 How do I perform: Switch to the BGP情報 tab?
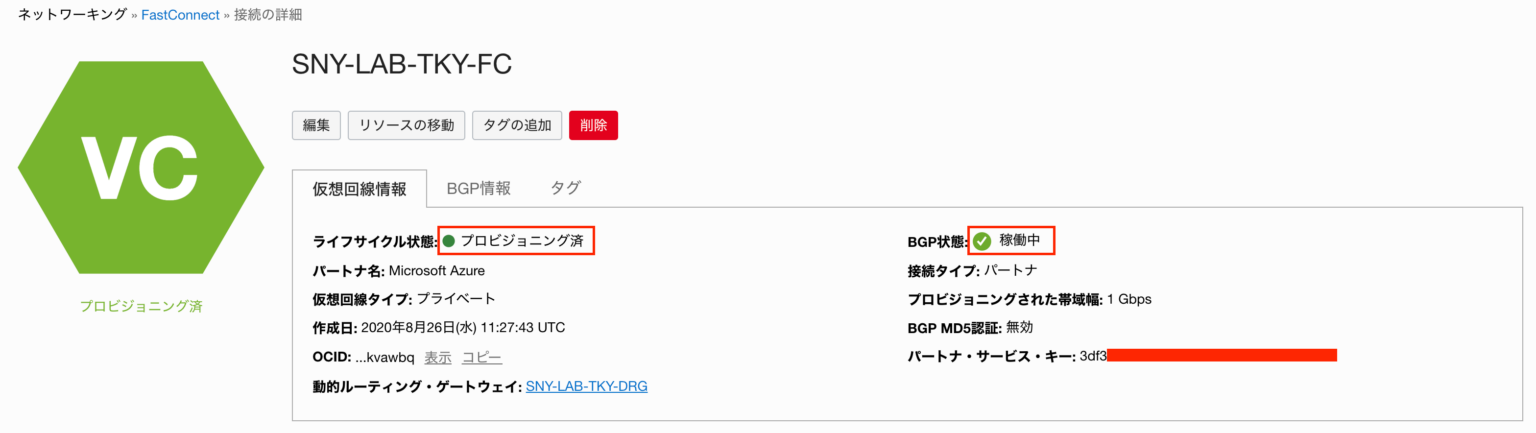point(478,188)
